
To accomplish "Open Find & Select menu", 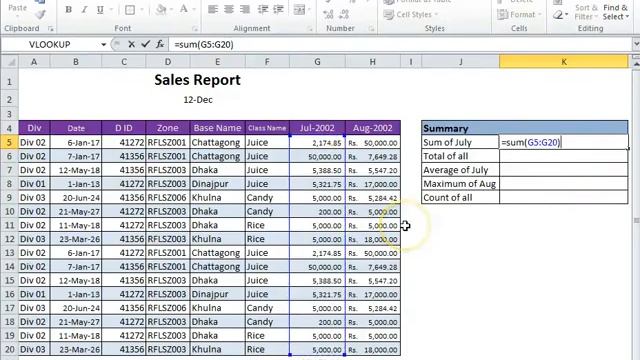I will click(616, 12).
